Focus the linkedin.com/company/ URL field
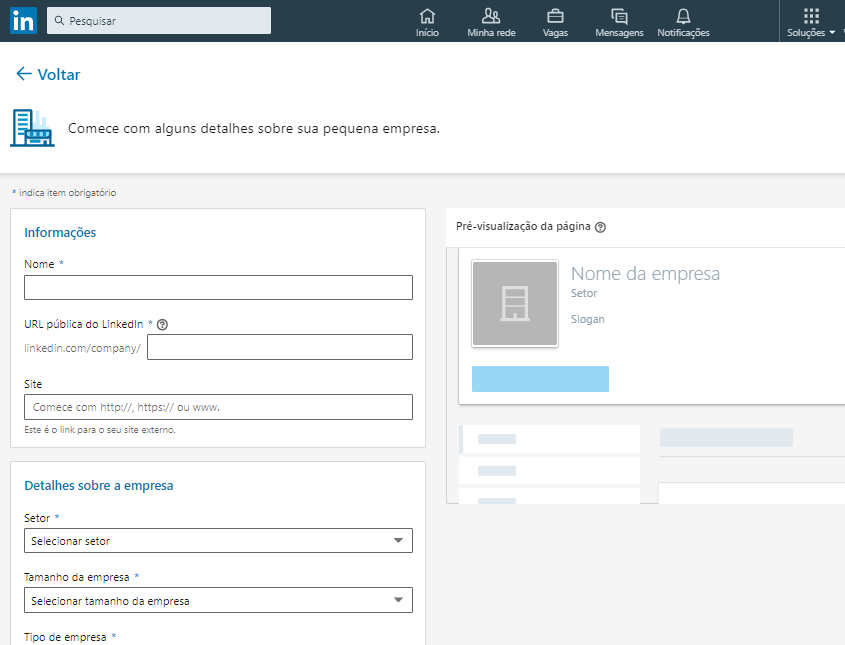Image resolution: width=845 pixels, height=645 pixels. tap(280, 347)
